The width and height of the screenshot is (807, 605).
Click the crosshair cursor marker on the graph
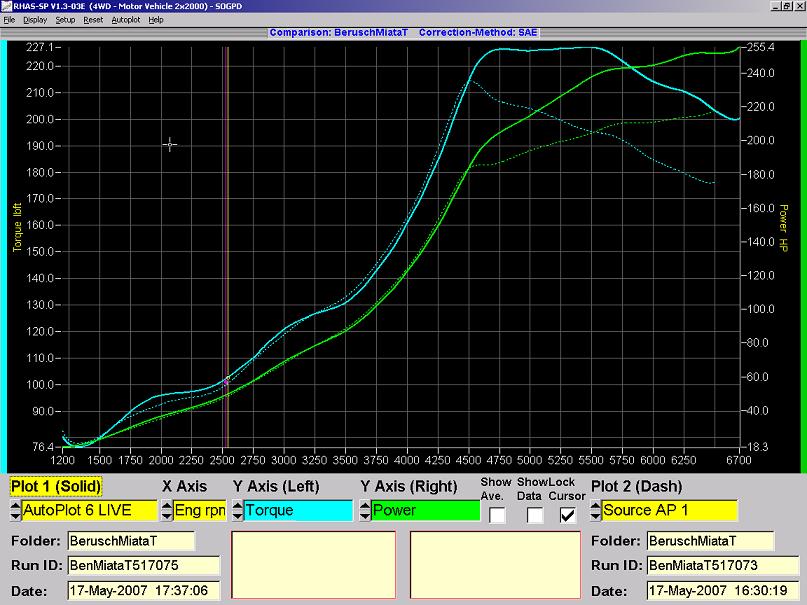[170, 145]
